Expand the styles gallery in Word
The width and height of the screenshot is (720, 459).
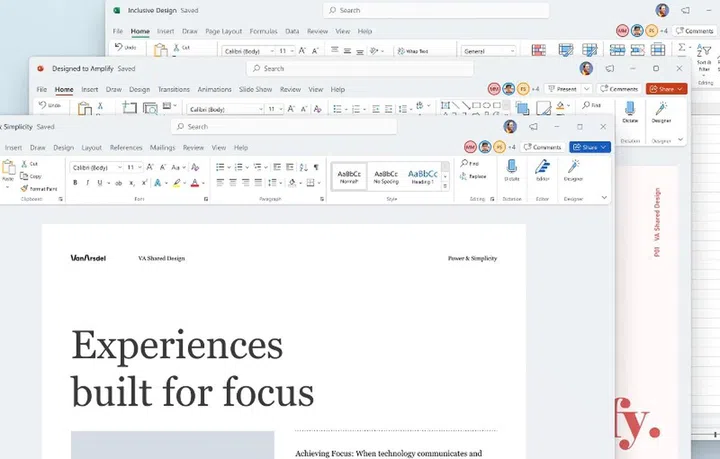[445, 186]
